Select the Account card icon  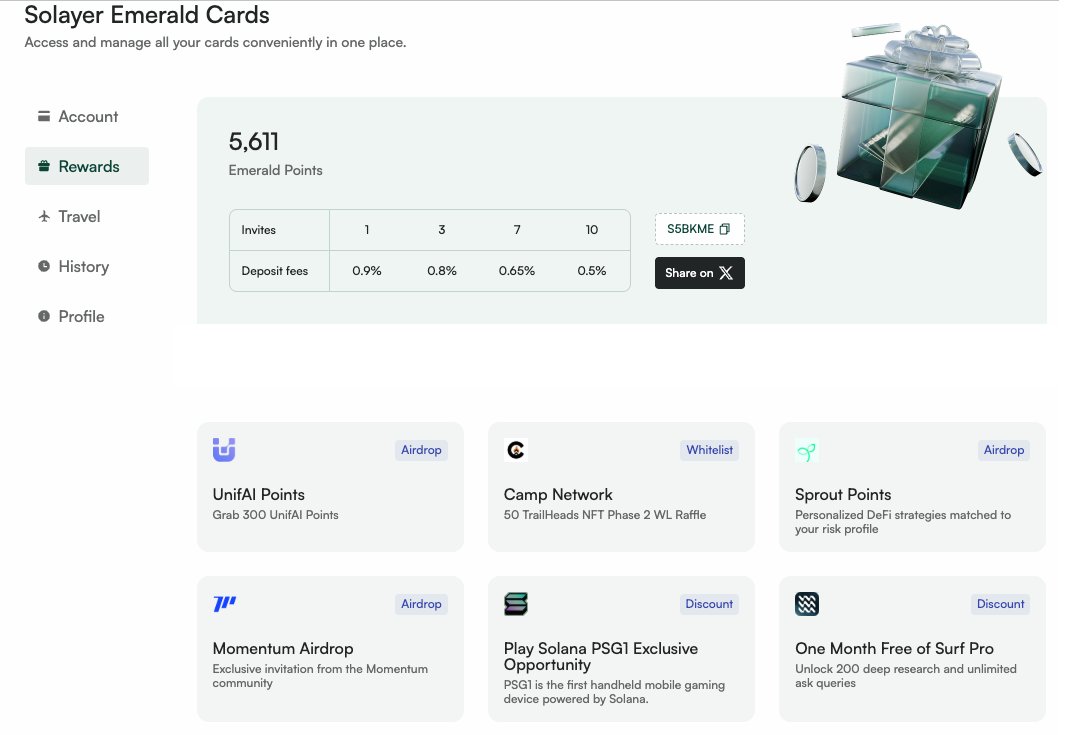click(44, 116)
